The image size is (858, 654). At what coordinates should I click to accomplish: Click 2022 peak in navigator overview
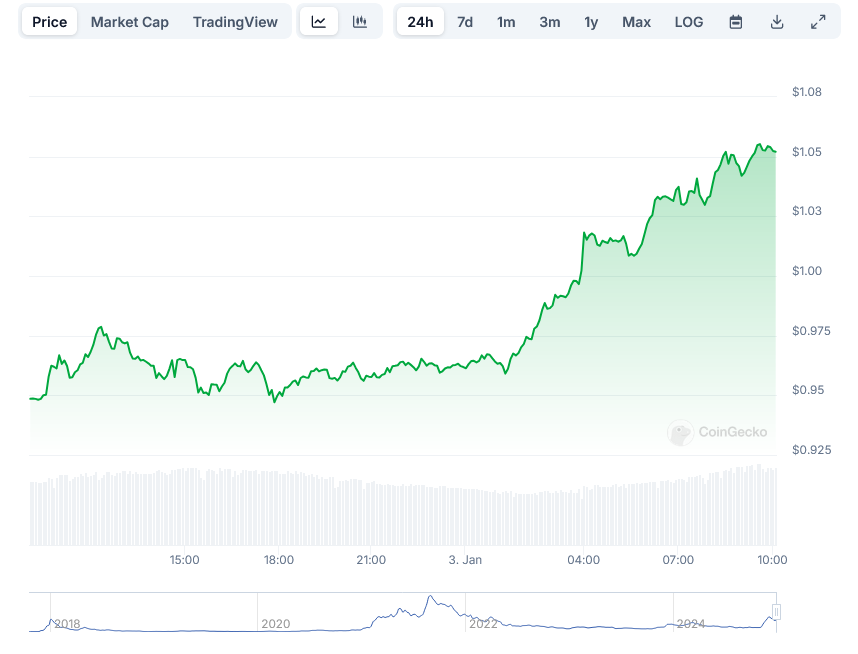click(x=431, y=601)
